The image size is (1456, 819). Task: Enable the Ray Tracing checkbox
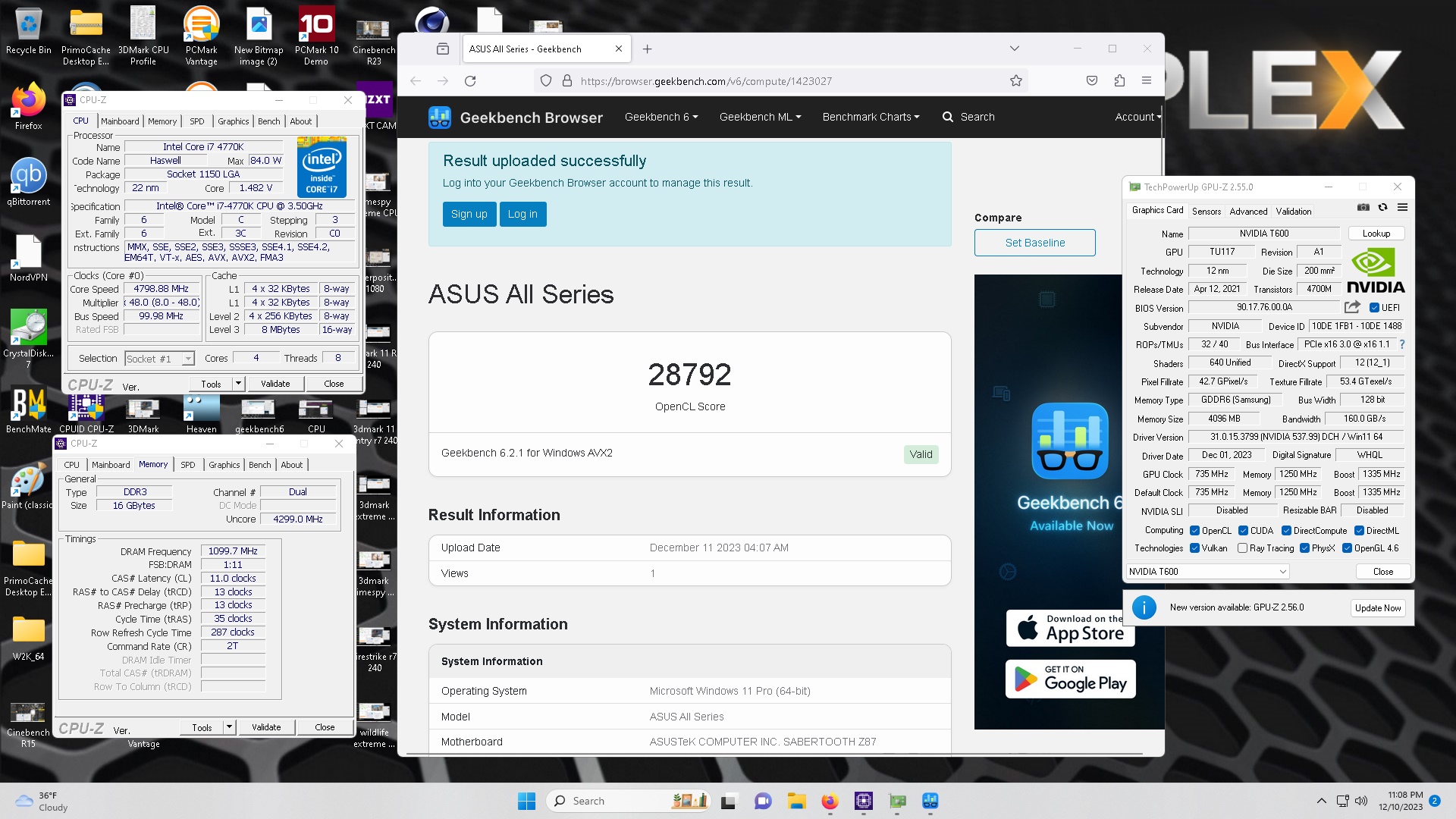(x=1243, y=548)
